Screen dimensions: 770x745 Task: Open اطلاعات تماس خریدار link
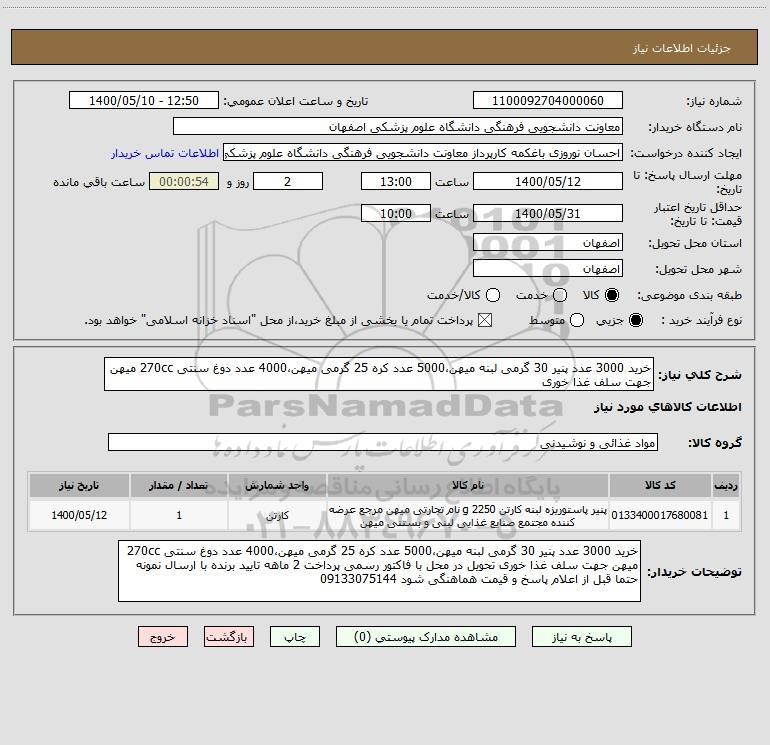click(165, 153)
